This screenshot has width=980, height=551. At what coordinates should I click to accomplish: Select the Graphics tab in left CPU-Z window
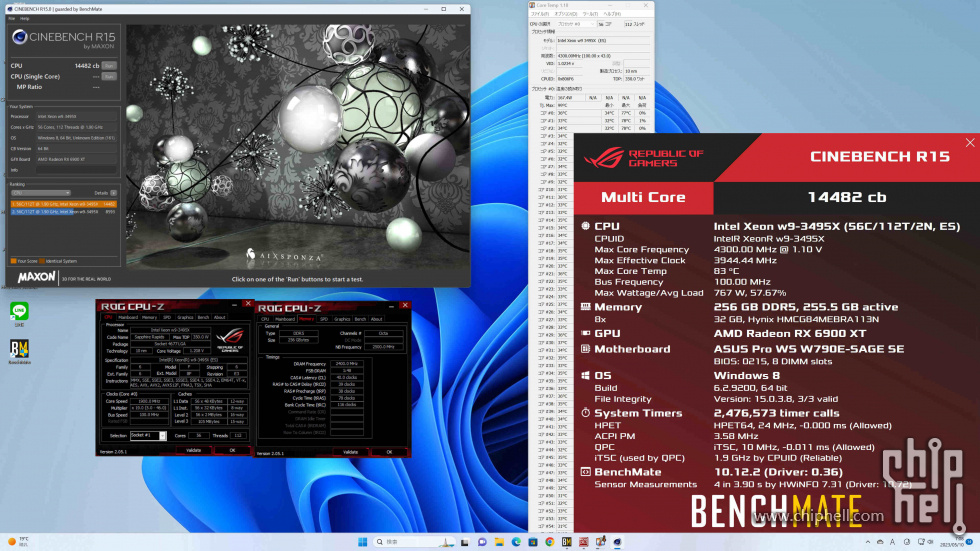click(185, 317)
